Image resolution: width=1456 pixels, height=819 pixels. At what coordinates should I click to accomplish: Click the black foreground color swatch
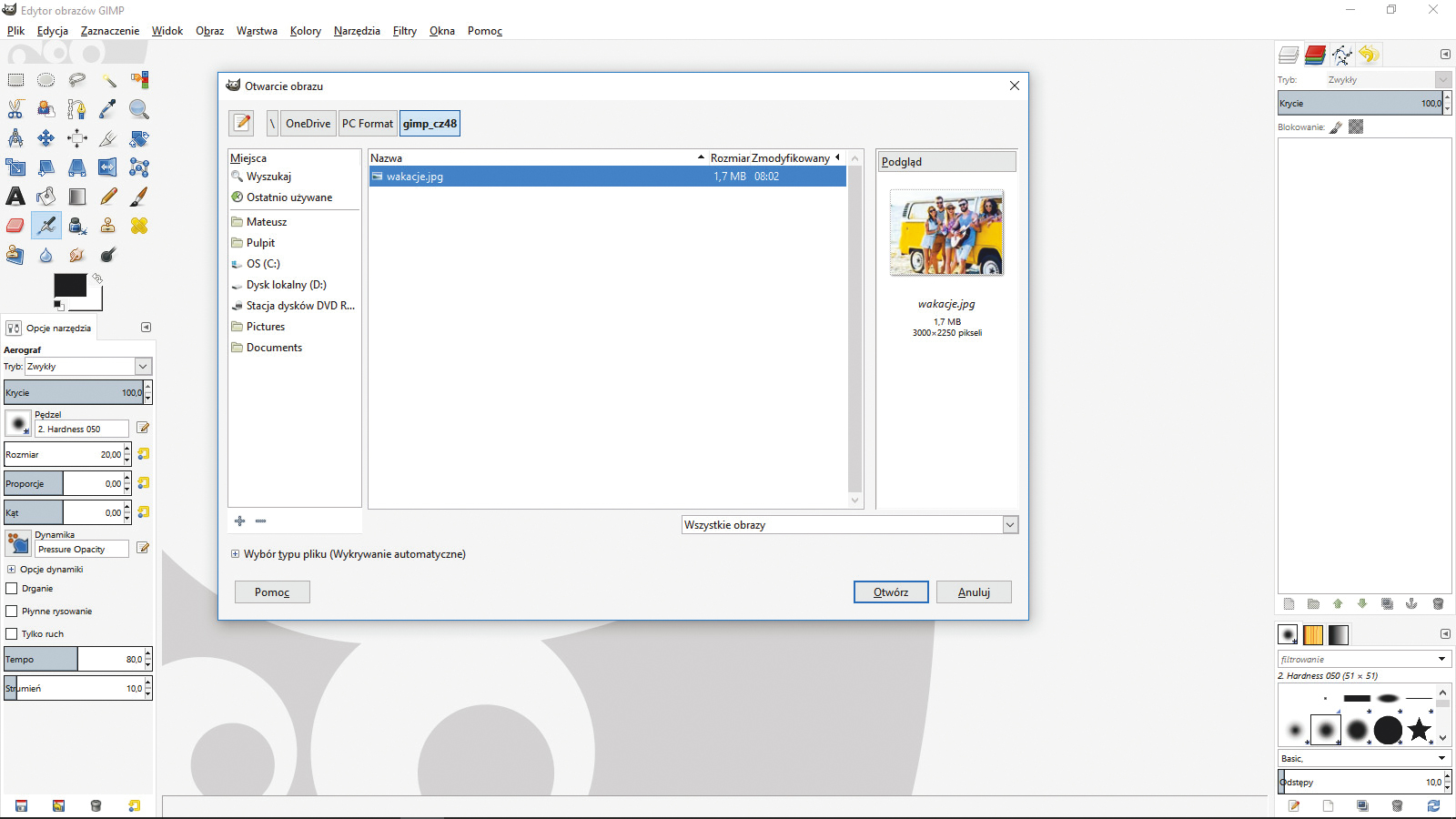(x=69, y=286)
